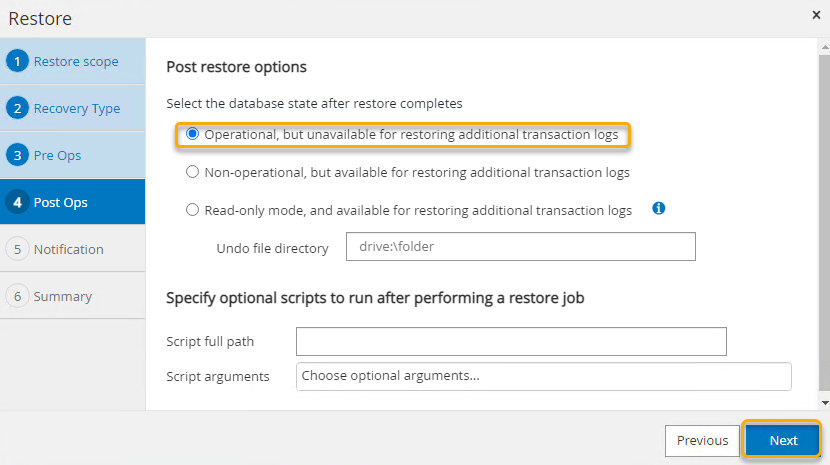Open the Recovery Type step
Image resolution: width=830 pixels, height=465 pixels.
point(77,108)
